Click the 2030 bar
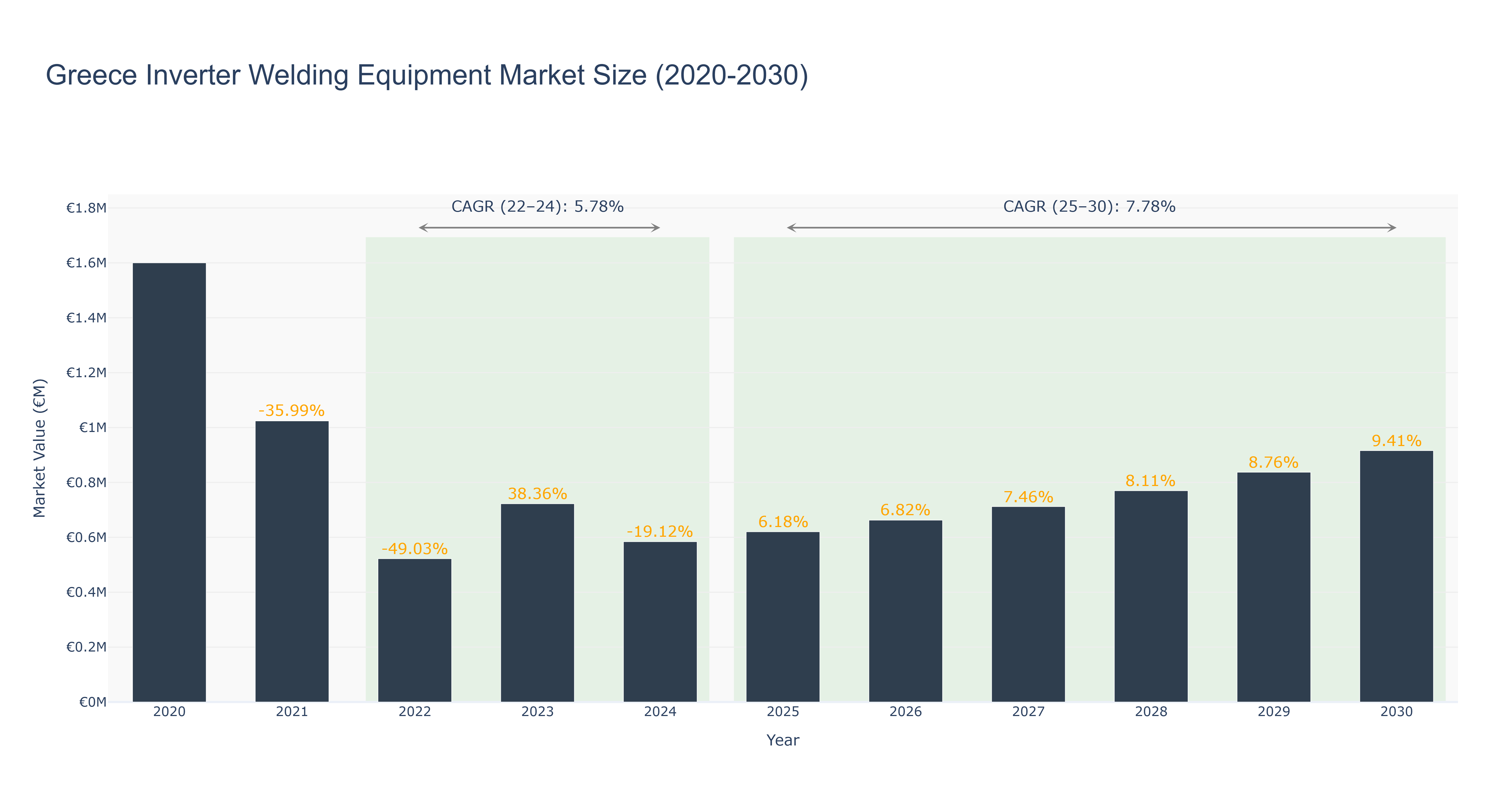Screen dimensions: 1512x810 tap(1396, 576)
